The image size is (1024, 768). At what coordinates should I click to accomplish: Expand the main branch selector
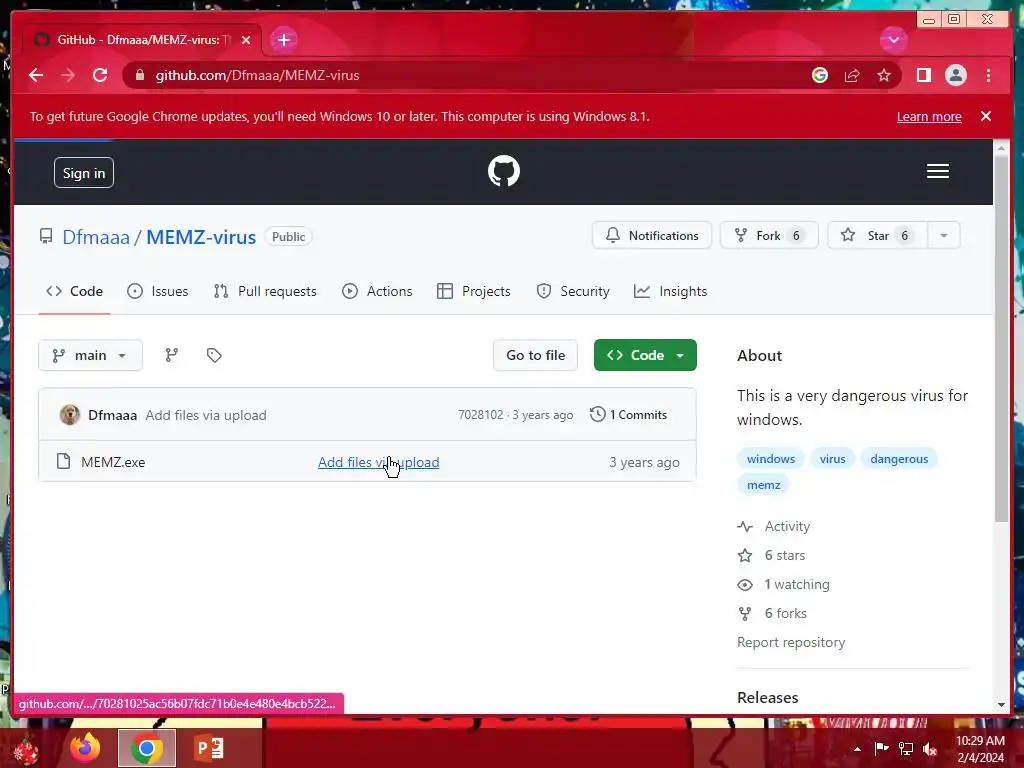90,355
